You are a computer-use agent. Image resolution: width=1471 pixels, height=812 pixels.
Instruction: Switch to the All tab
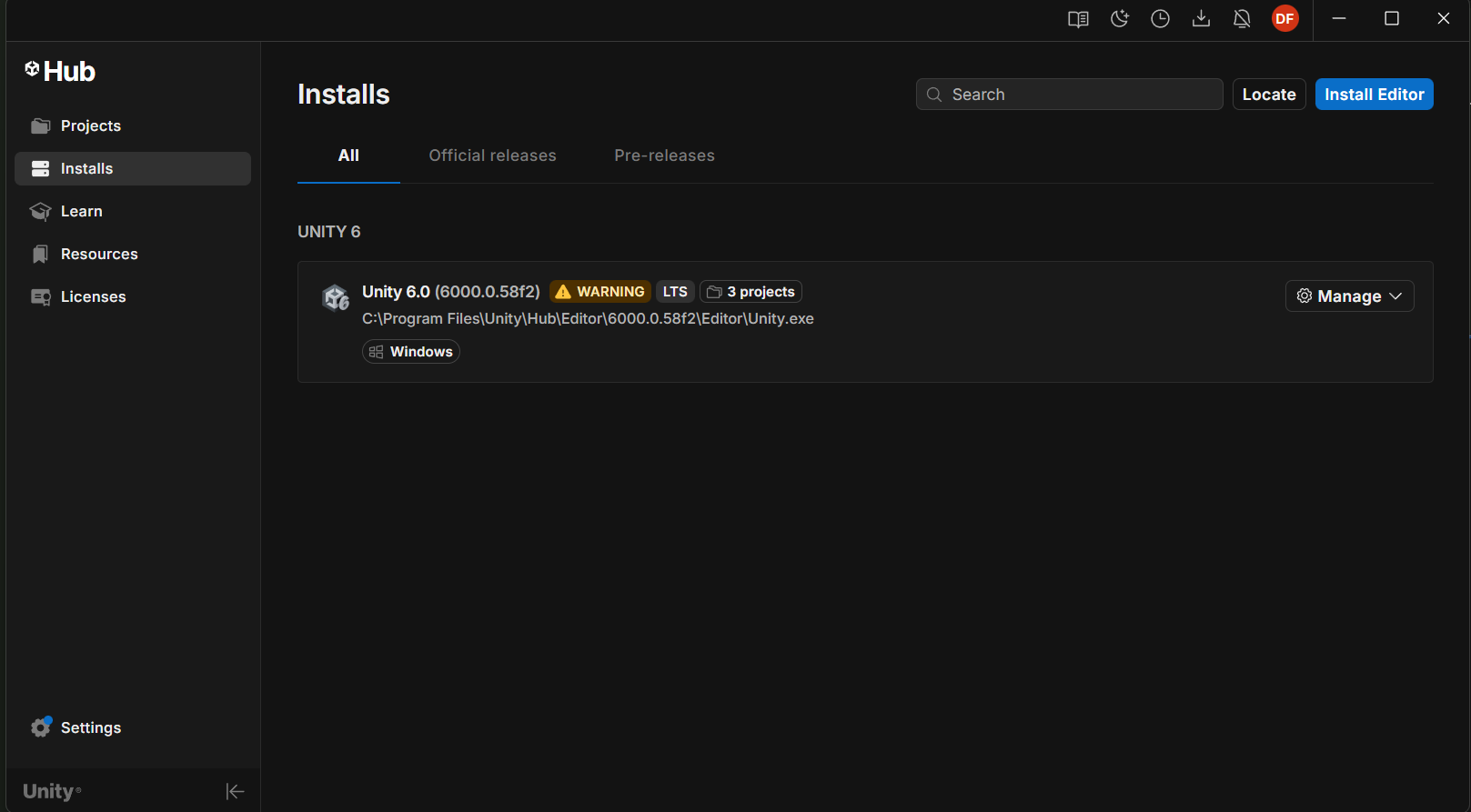tap(348, 155)
